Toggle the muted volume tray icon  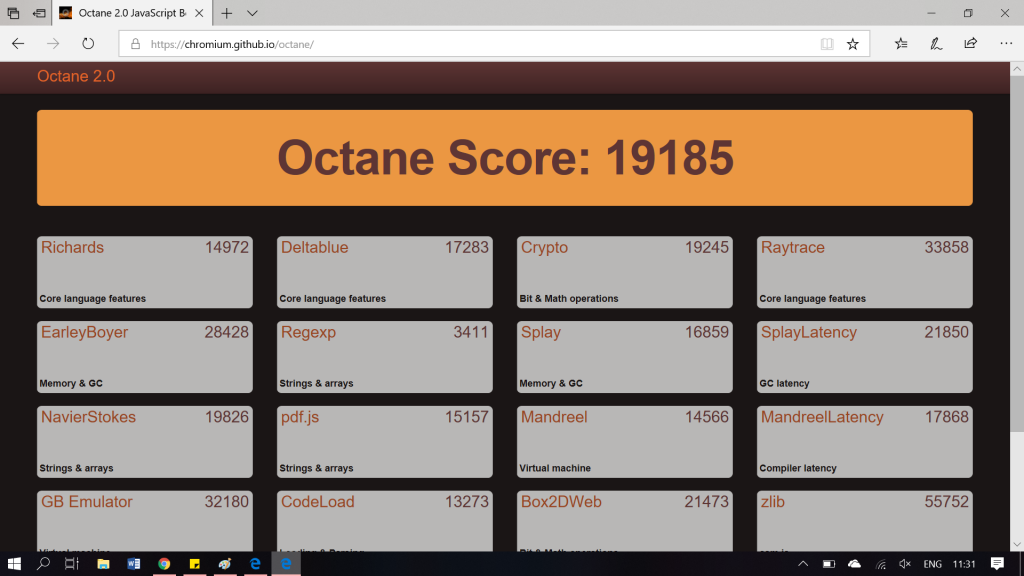click(905, 564)
